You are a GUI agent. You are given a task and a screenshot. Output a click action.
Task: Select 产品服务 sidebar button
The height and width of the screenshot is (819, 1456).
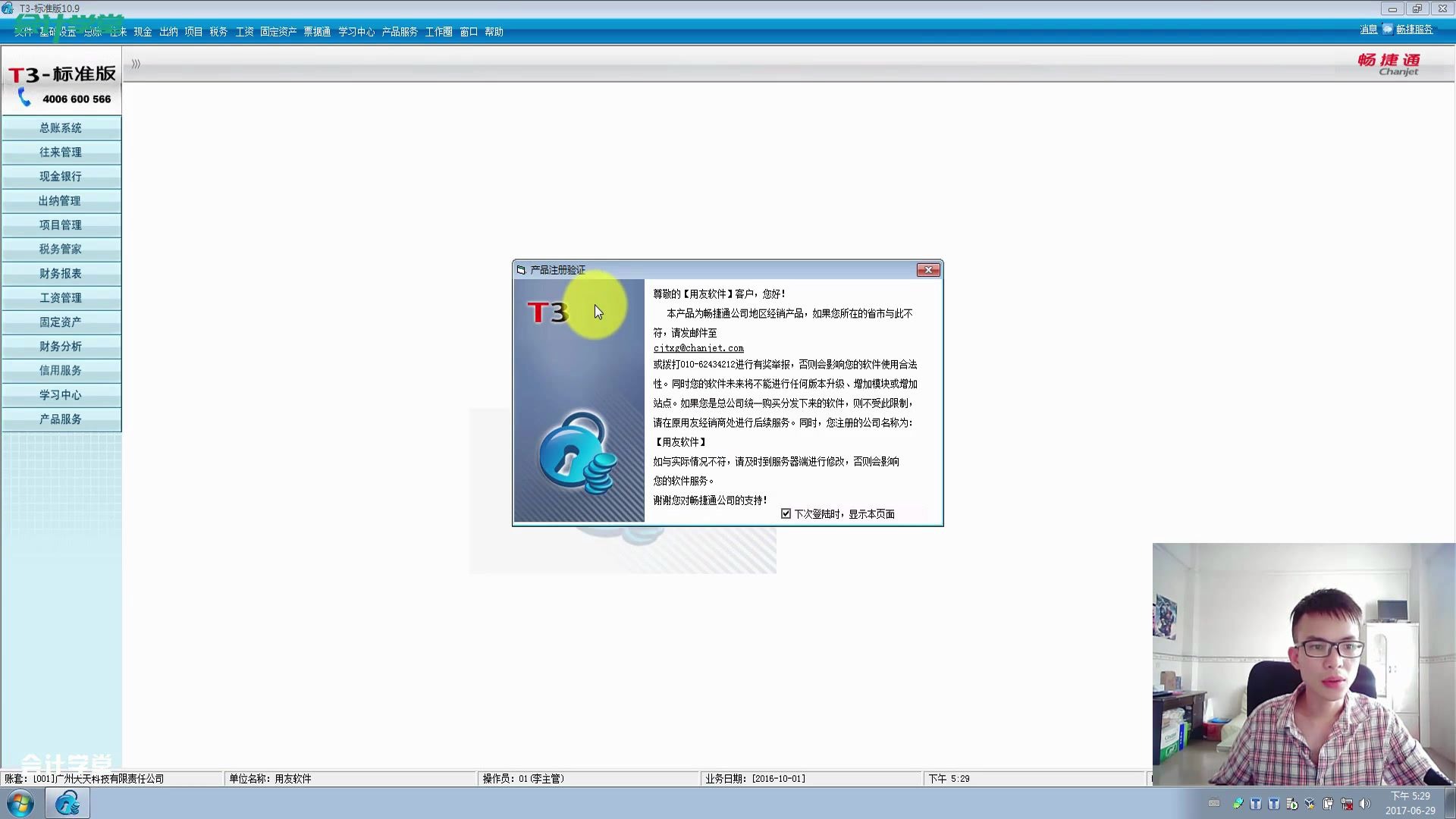coord(61,419)
